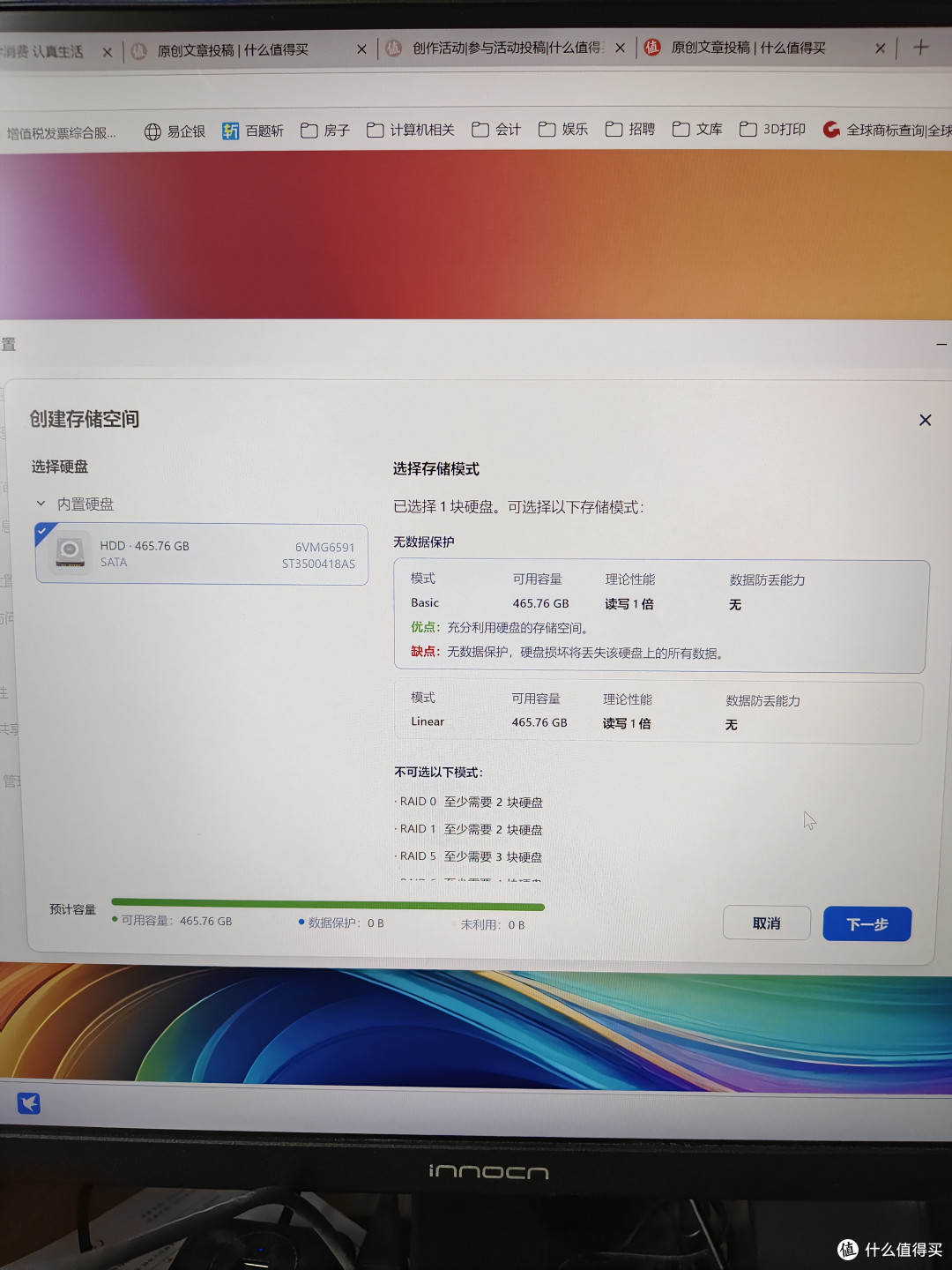Click the RAID 0 unavailable mode row
This screenshot has width=952, height=1270.
(470, 802)
